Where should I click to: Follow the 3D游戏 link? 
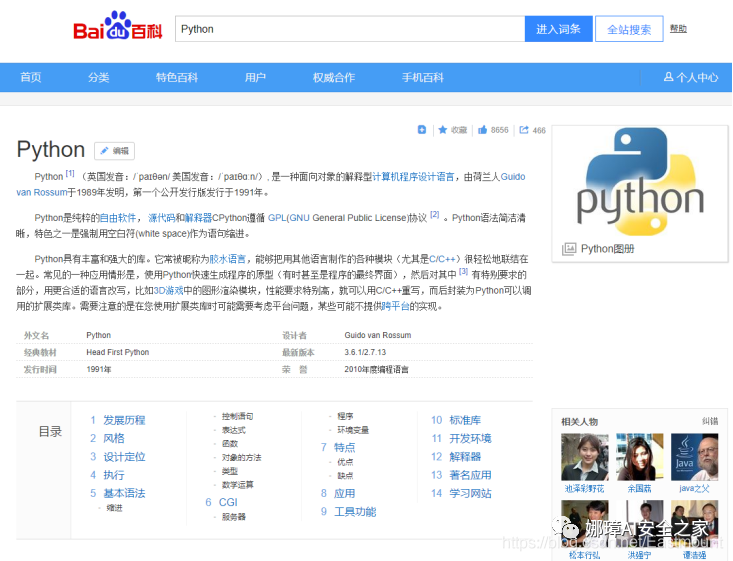168,291
